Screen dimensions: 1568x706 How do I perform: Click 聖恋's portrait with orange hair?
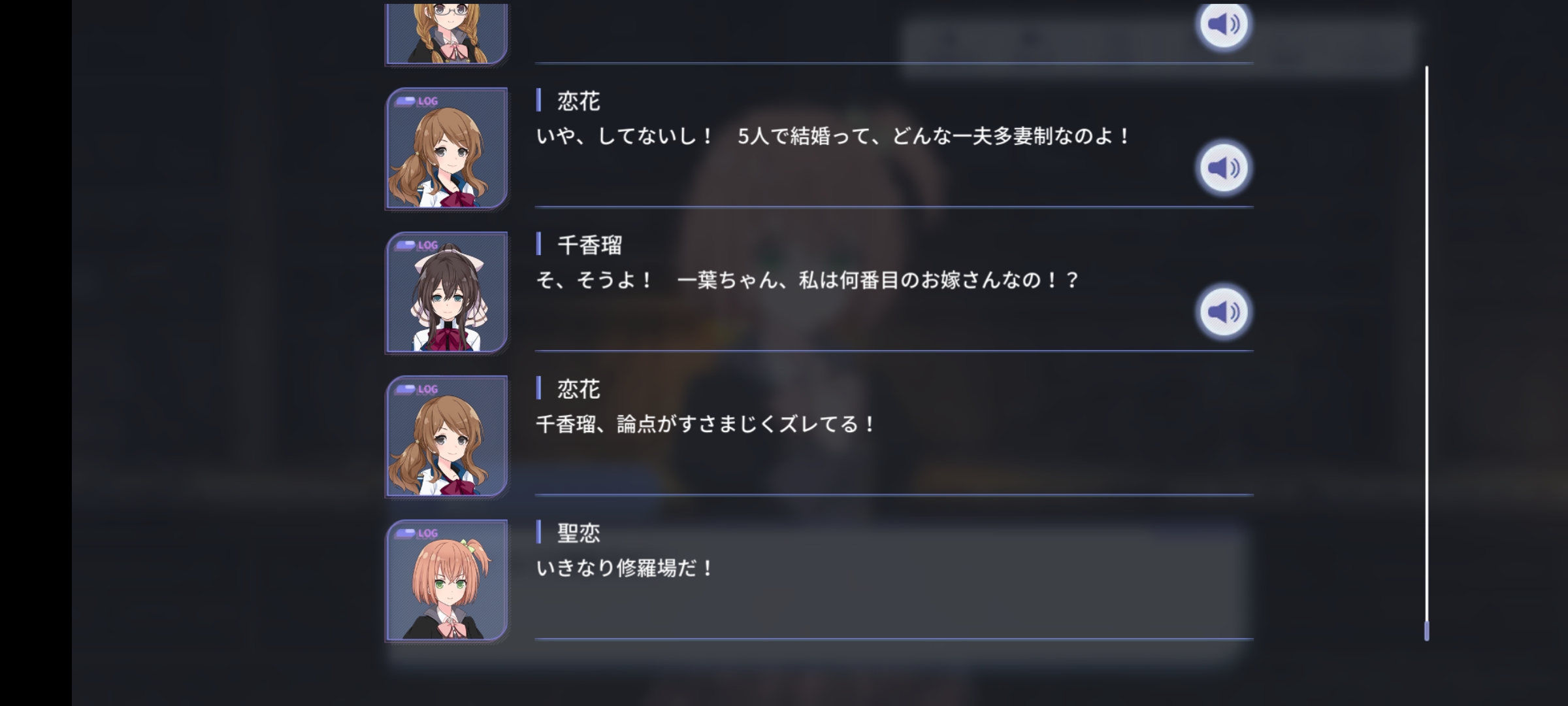(x=447, y=580)
